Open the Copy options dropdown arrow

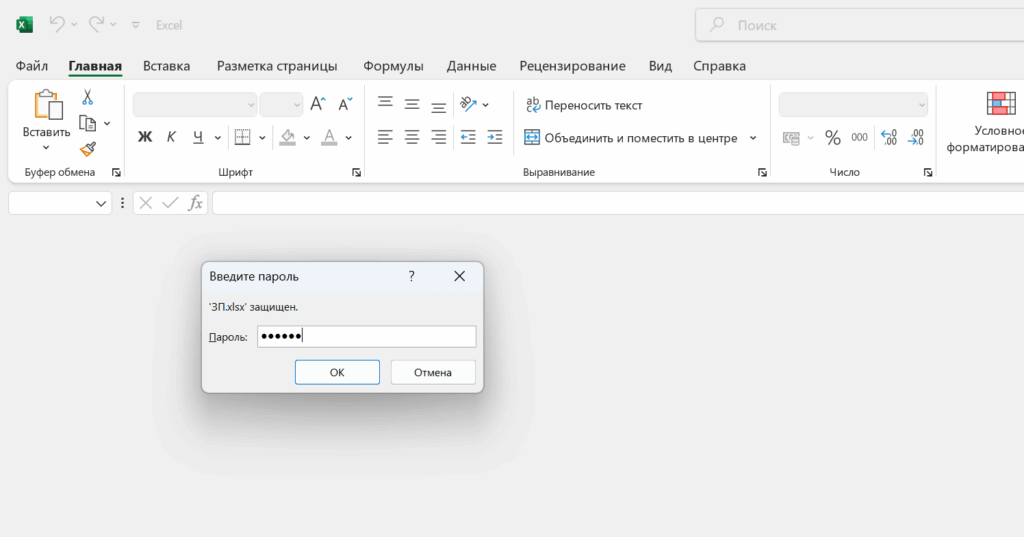107,123
